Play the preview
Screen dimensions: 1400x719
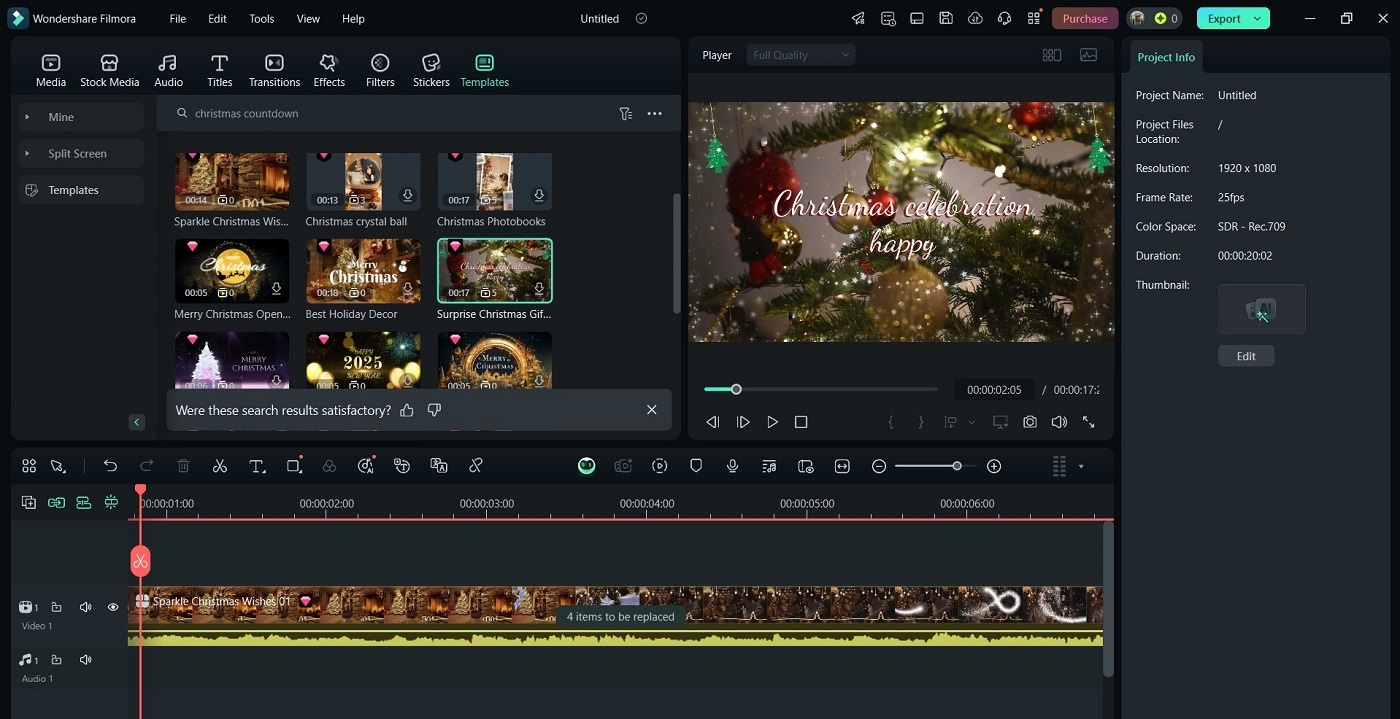pyautogui.click(x=772, y=422)
